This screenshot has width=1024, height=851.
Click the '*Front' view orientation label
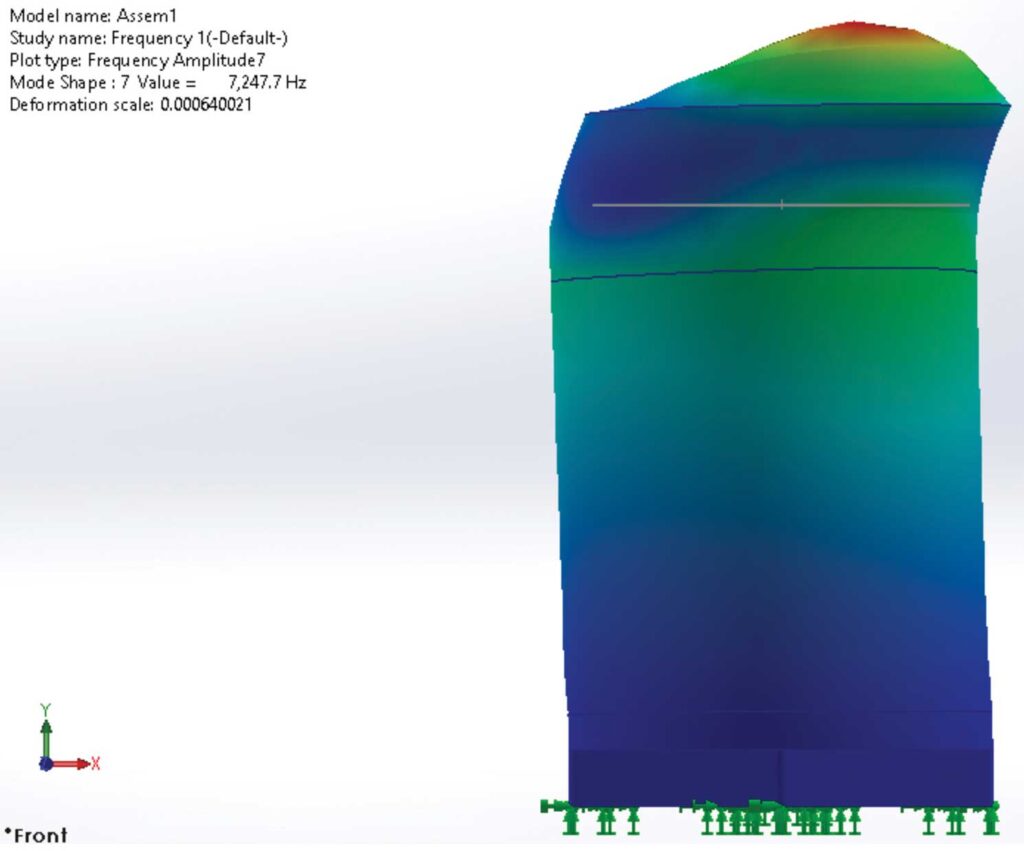[x=33, y=835]
